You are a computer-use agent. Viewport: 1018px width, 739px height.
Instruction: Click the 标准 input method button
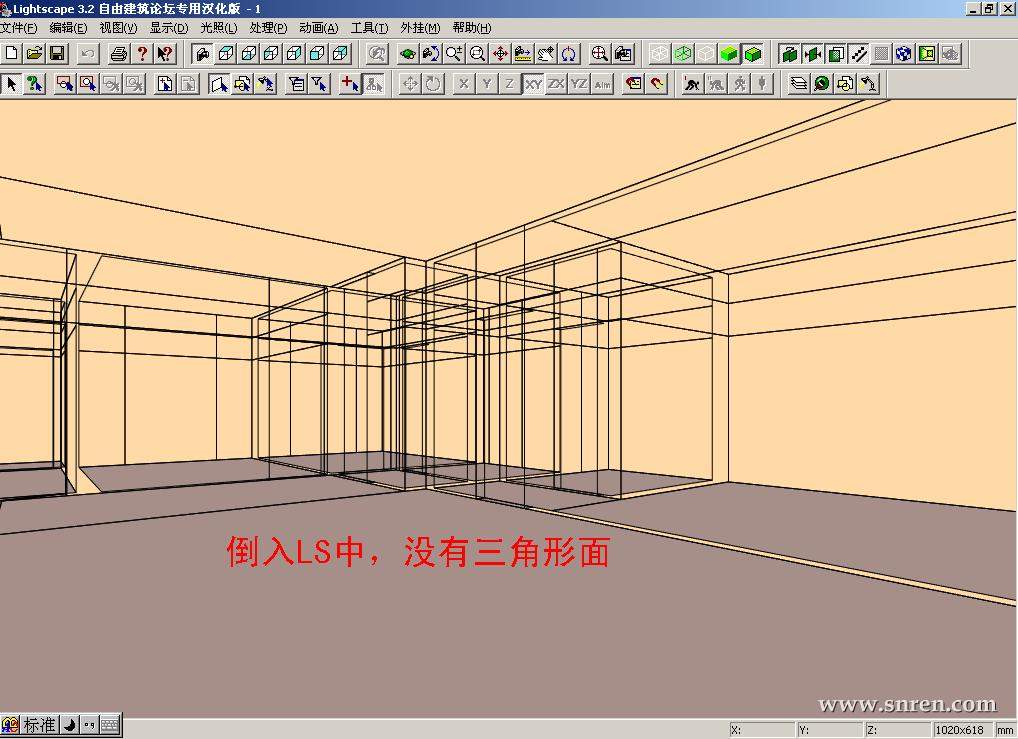click(39, 725)
